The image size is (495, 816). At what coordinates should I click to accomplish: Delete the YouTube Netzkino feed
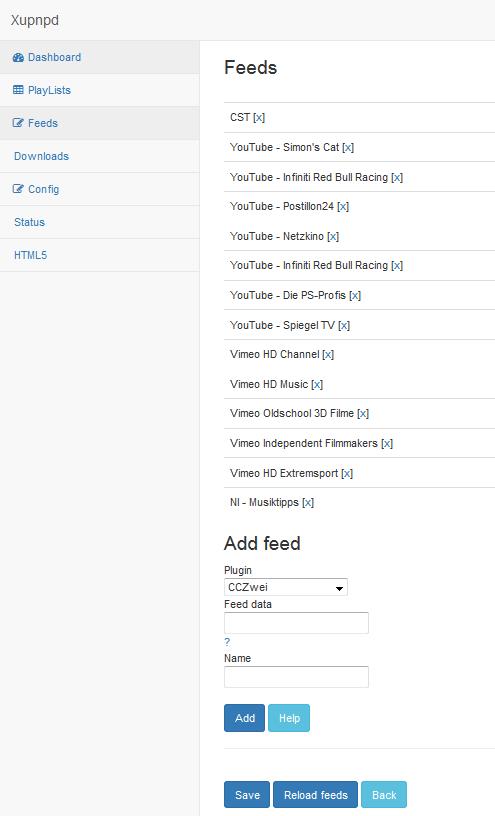pos(333,236)
